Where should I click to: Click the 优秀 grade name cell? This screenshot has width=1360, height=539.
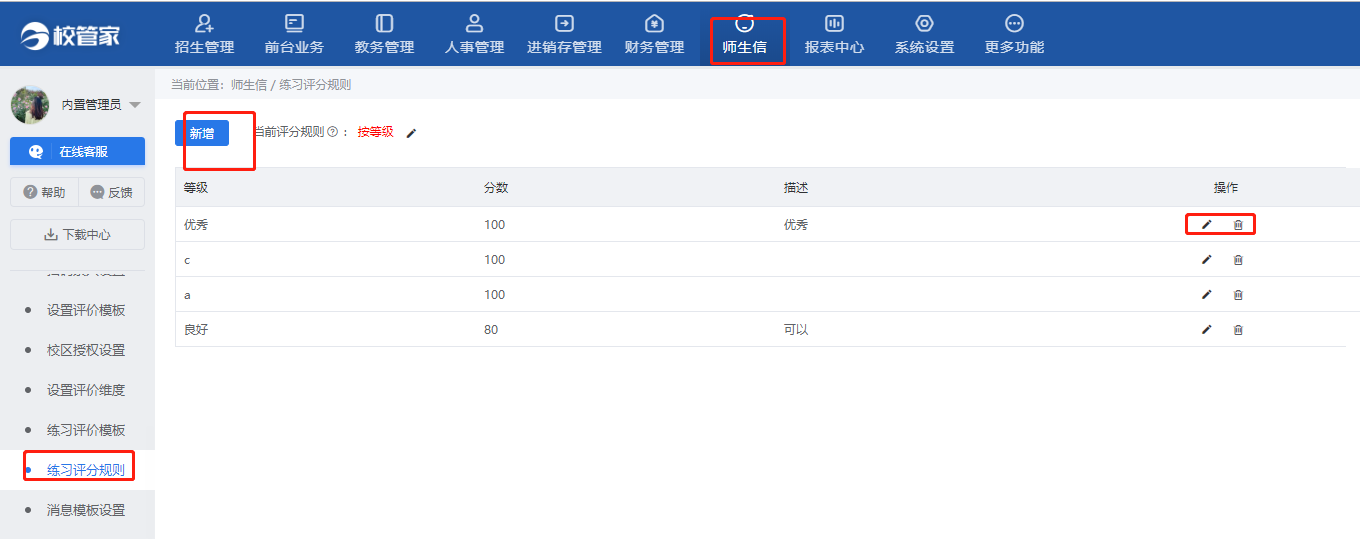coord(196,225)
